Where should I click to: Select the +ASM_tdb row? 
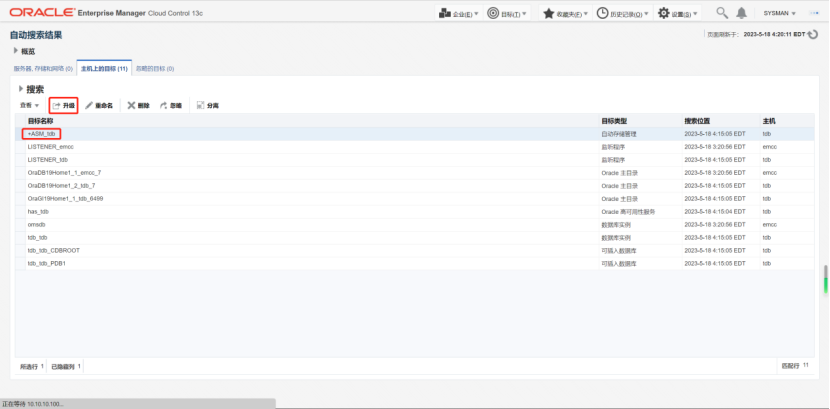tap(414, 134)
